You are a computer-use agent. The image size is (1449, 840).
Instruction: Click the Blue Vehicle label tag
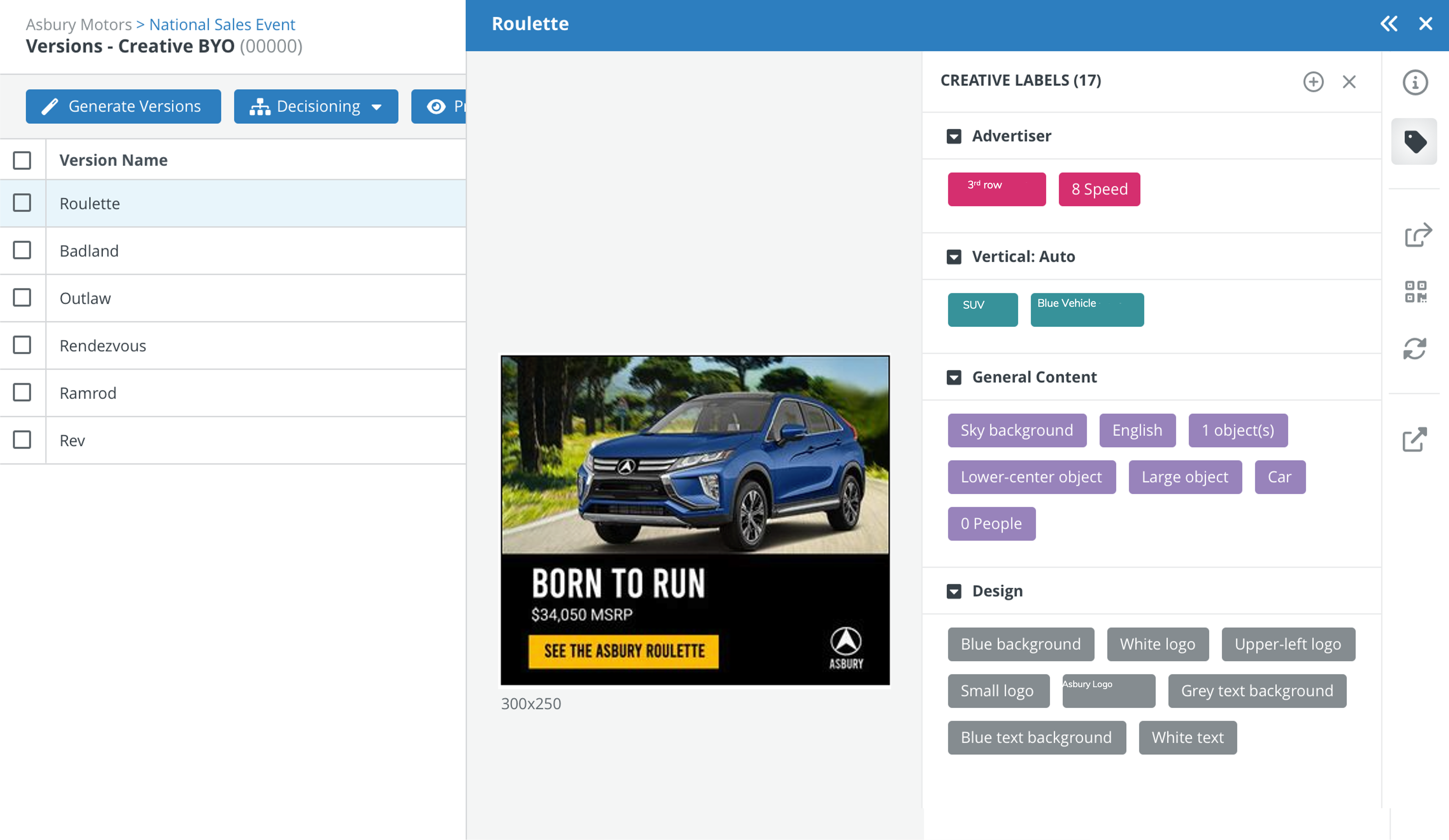[1087, 310]
